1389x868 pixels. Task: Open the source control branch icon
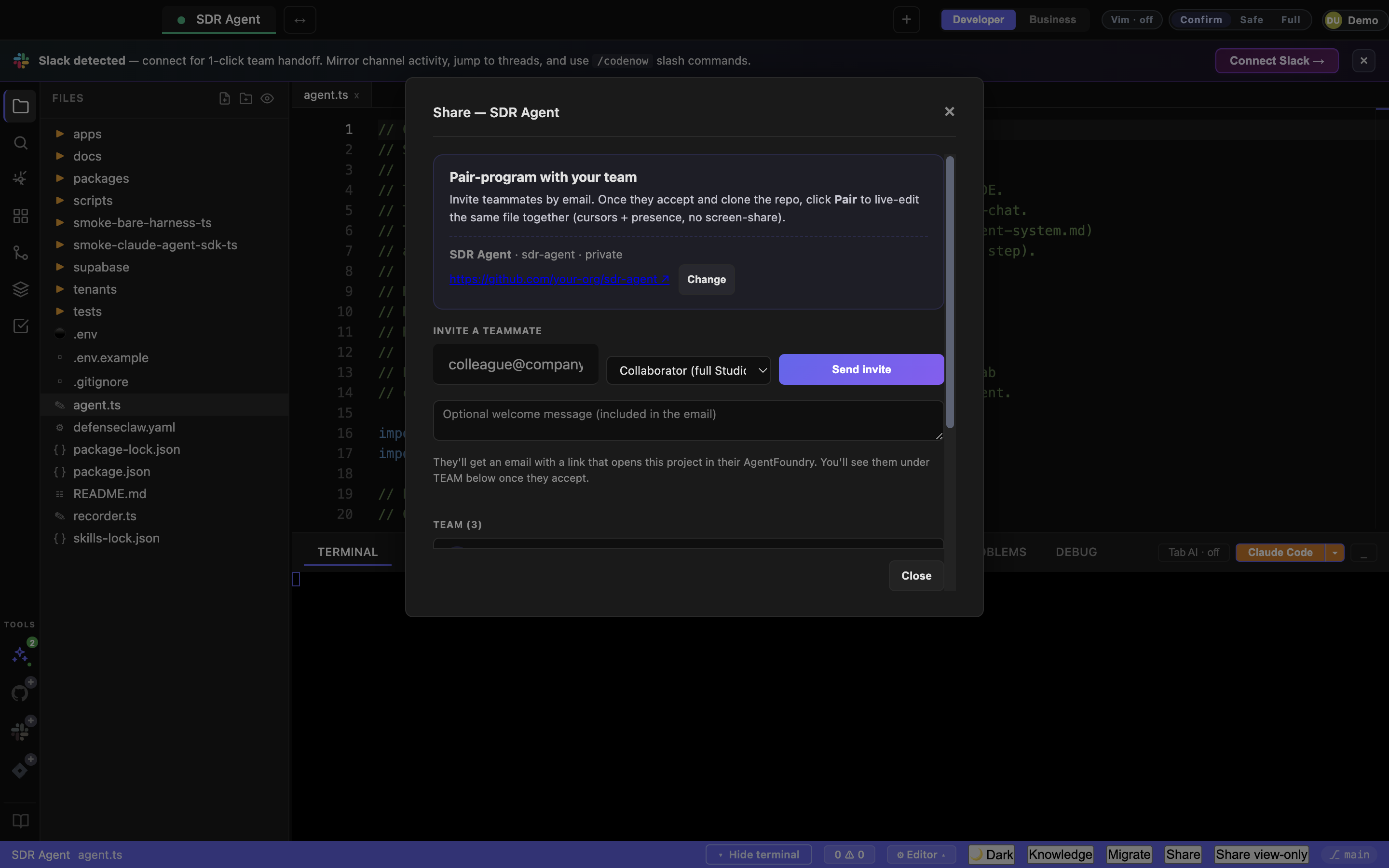pos(20,253)
